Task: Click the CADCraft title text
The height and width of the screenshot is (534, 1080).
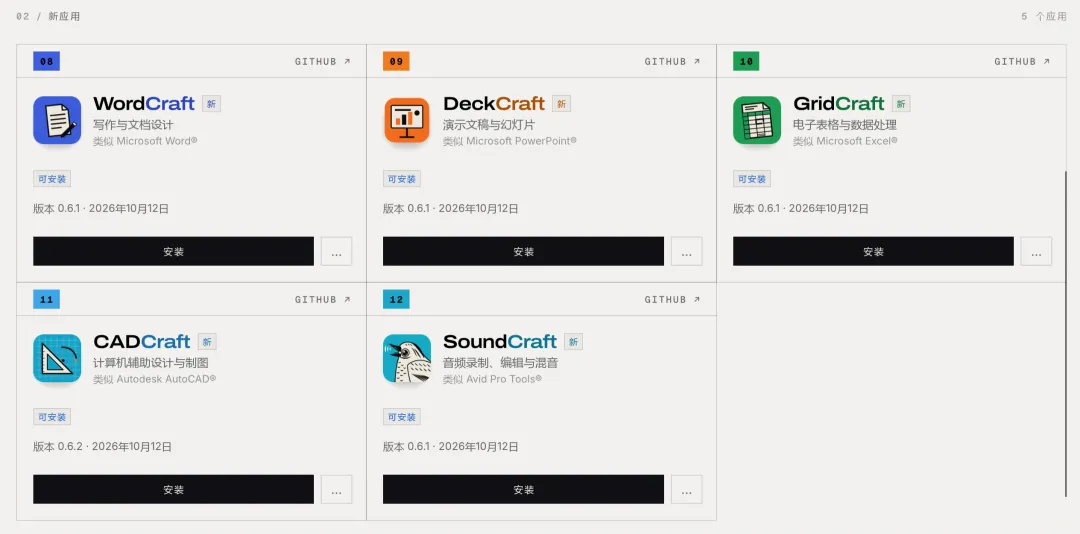Action: tap(142, 342)
